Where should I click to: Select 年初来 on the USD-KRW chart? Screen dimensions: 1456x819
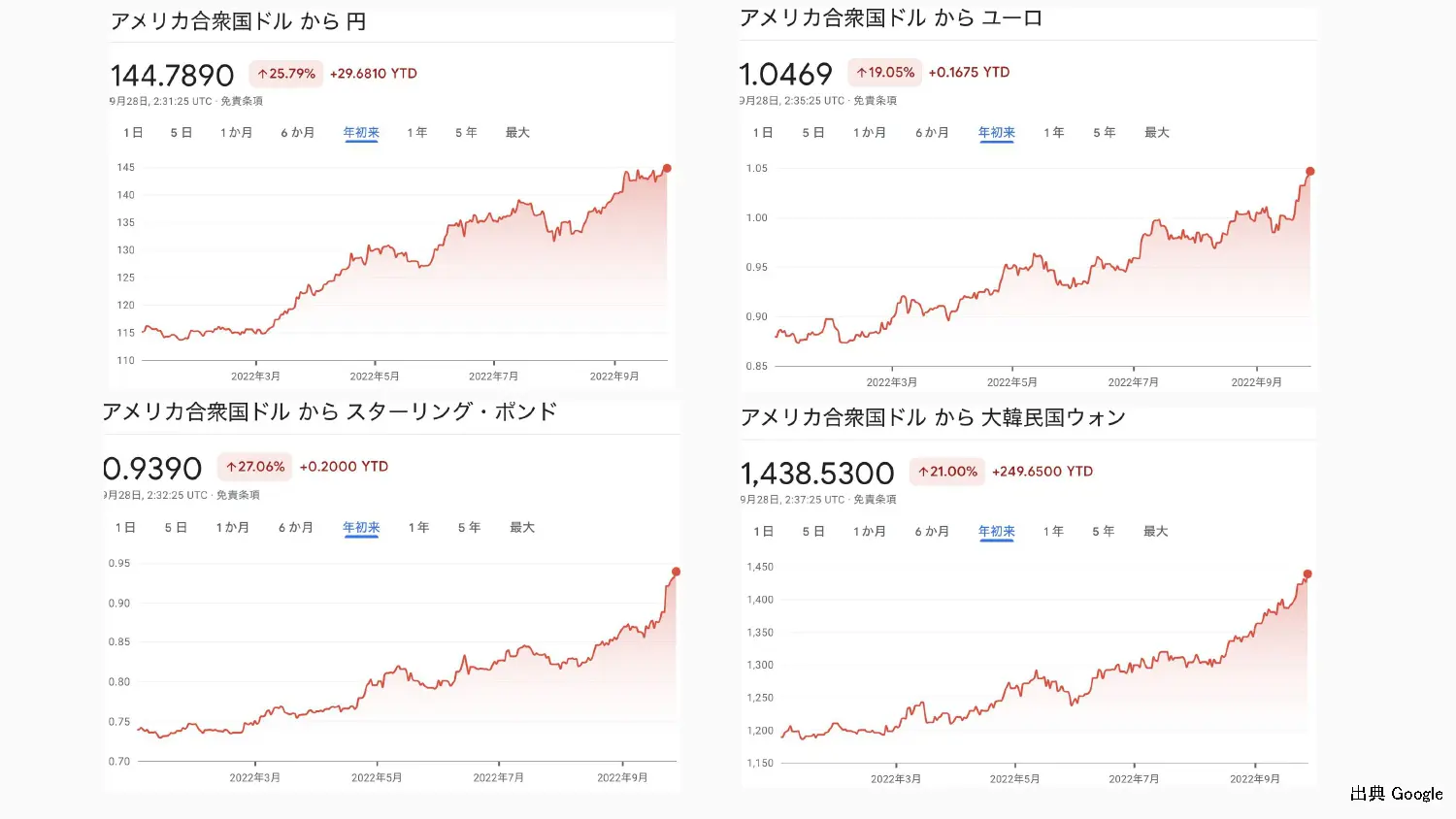pyautogui.click(x=996, y=531)
